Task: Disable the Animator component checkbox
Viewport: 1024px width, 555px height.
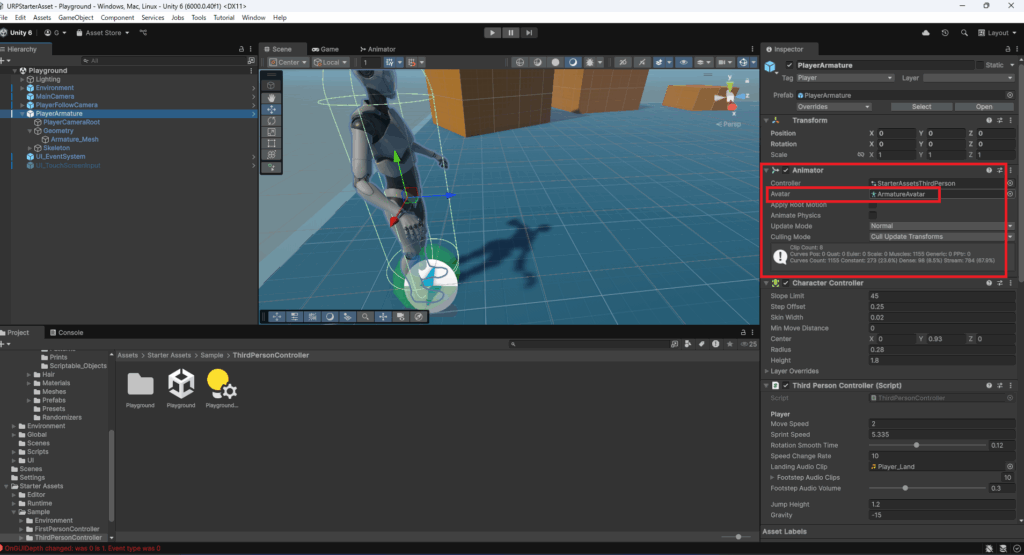Action: (786, 170)
